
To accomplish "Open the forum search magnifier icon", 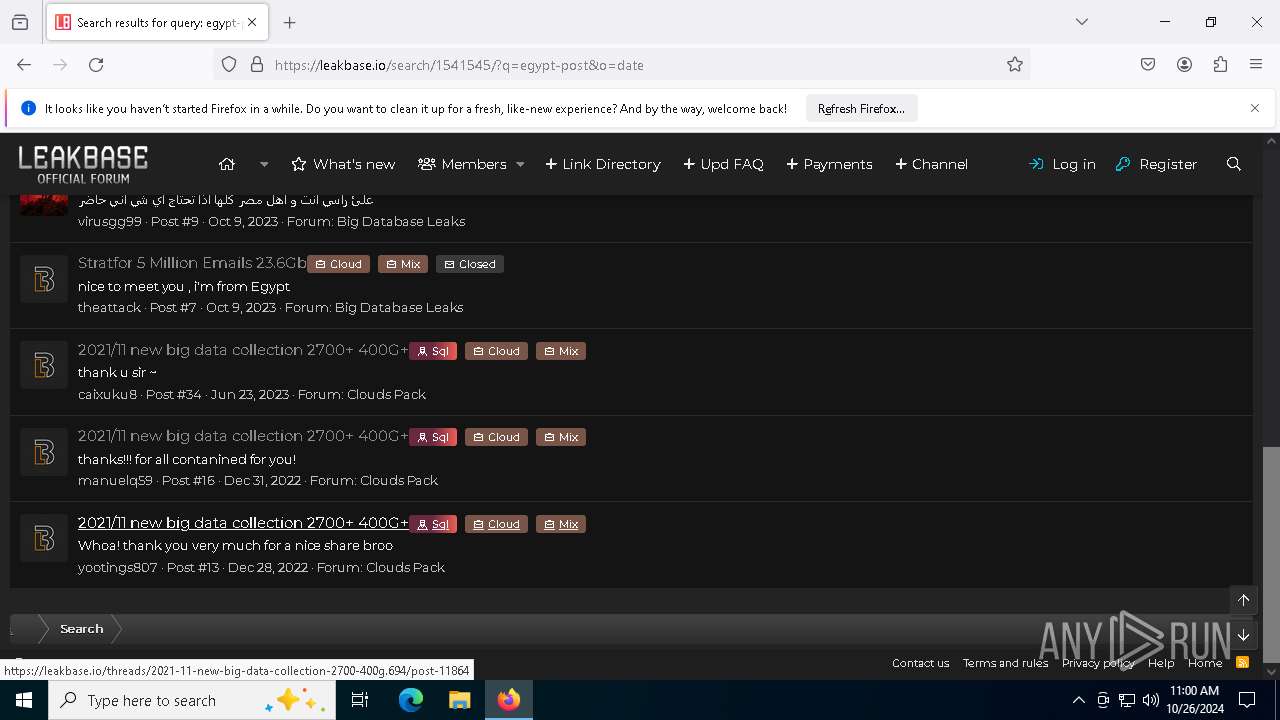I will click(x=1234, y=164).
